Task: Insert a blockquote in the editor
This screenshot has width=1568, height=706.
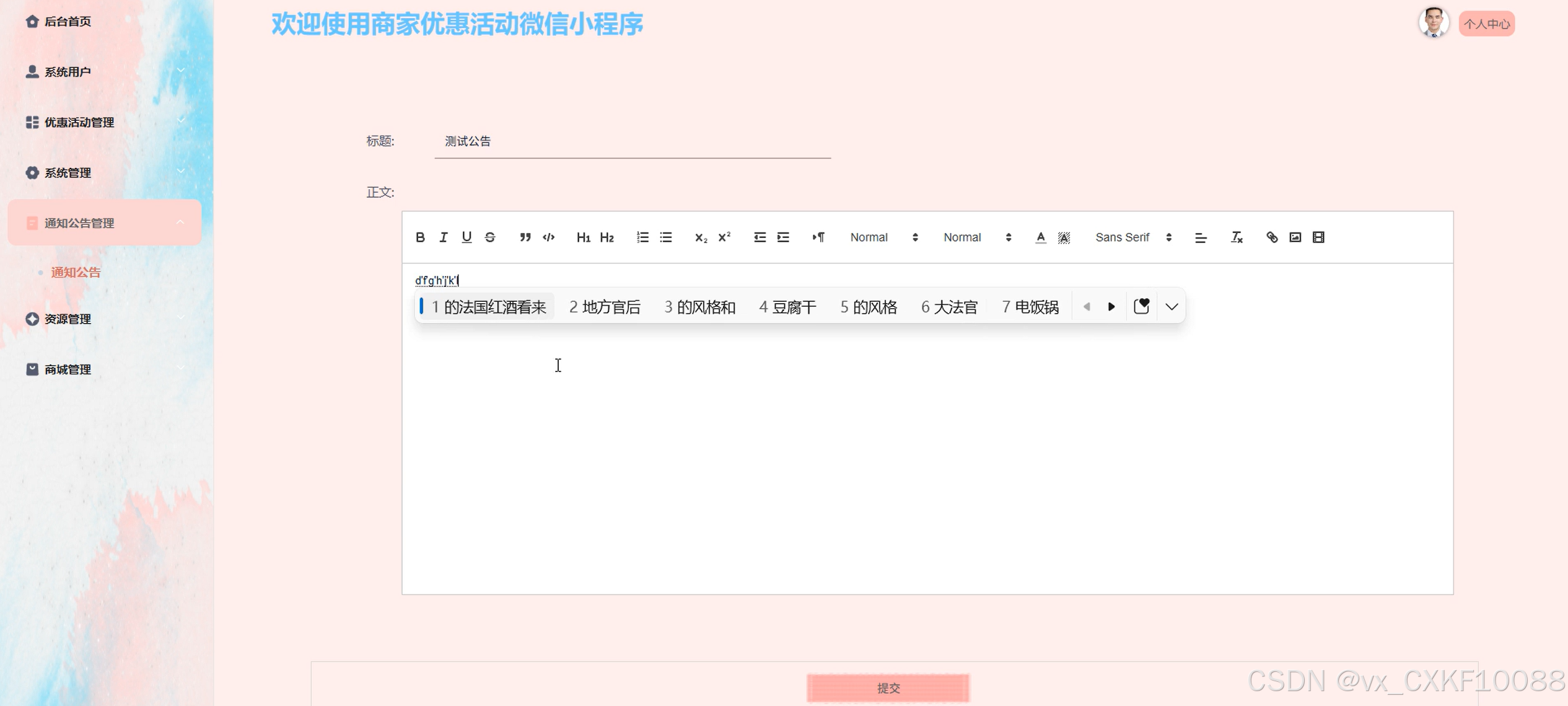Action: 525,237
